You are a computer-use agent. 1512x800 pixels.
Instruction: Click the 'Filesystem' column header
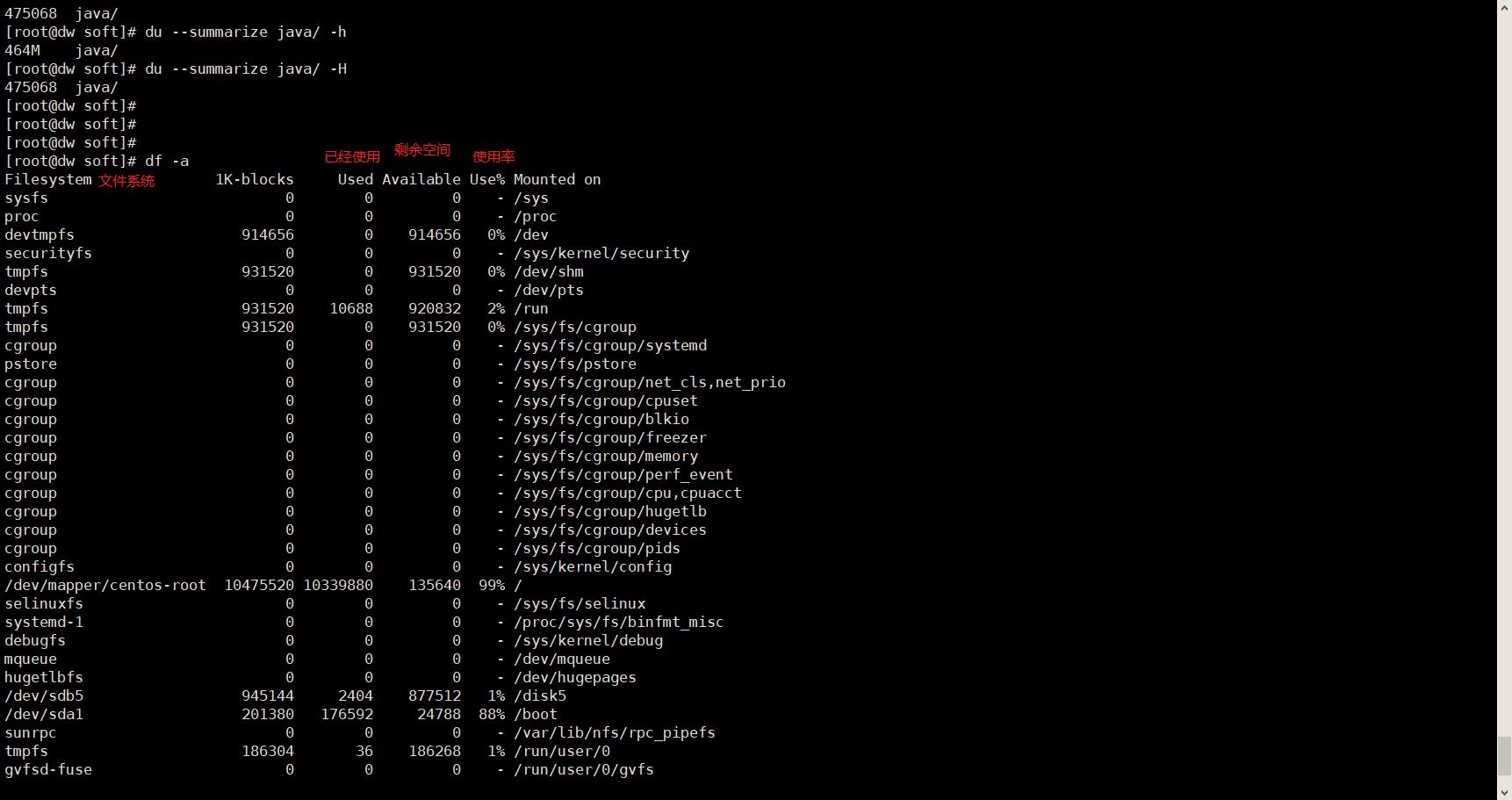(x=48, y=179)
